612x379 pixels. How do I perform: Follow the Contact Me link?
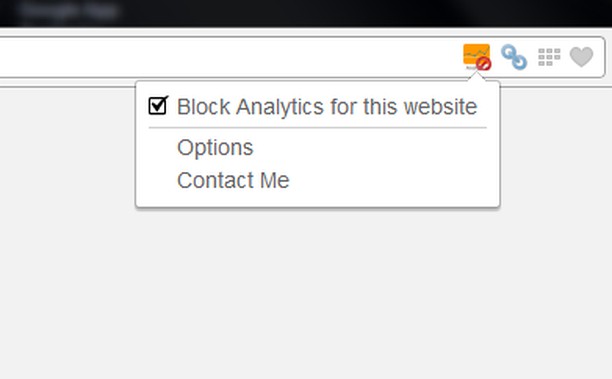pos(233,180)
